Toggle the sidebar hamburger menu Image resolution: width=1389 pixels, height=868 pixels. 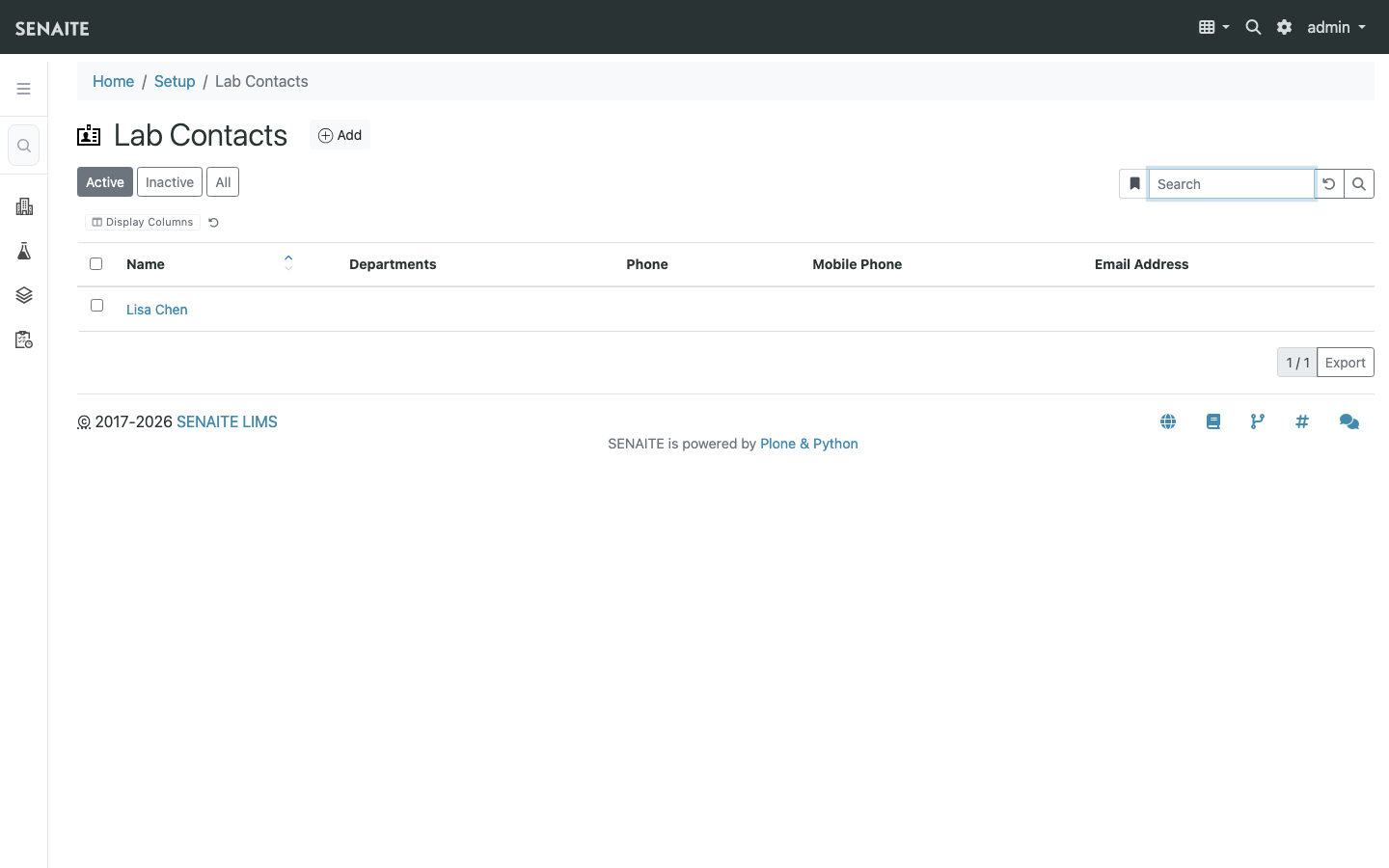tap(24, 89)
